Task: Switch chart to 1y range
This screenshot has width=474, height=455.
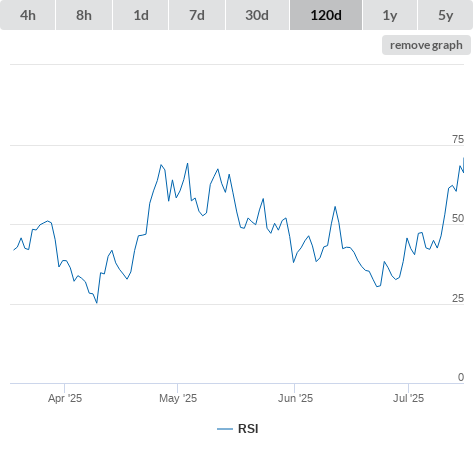Action: 390,15
